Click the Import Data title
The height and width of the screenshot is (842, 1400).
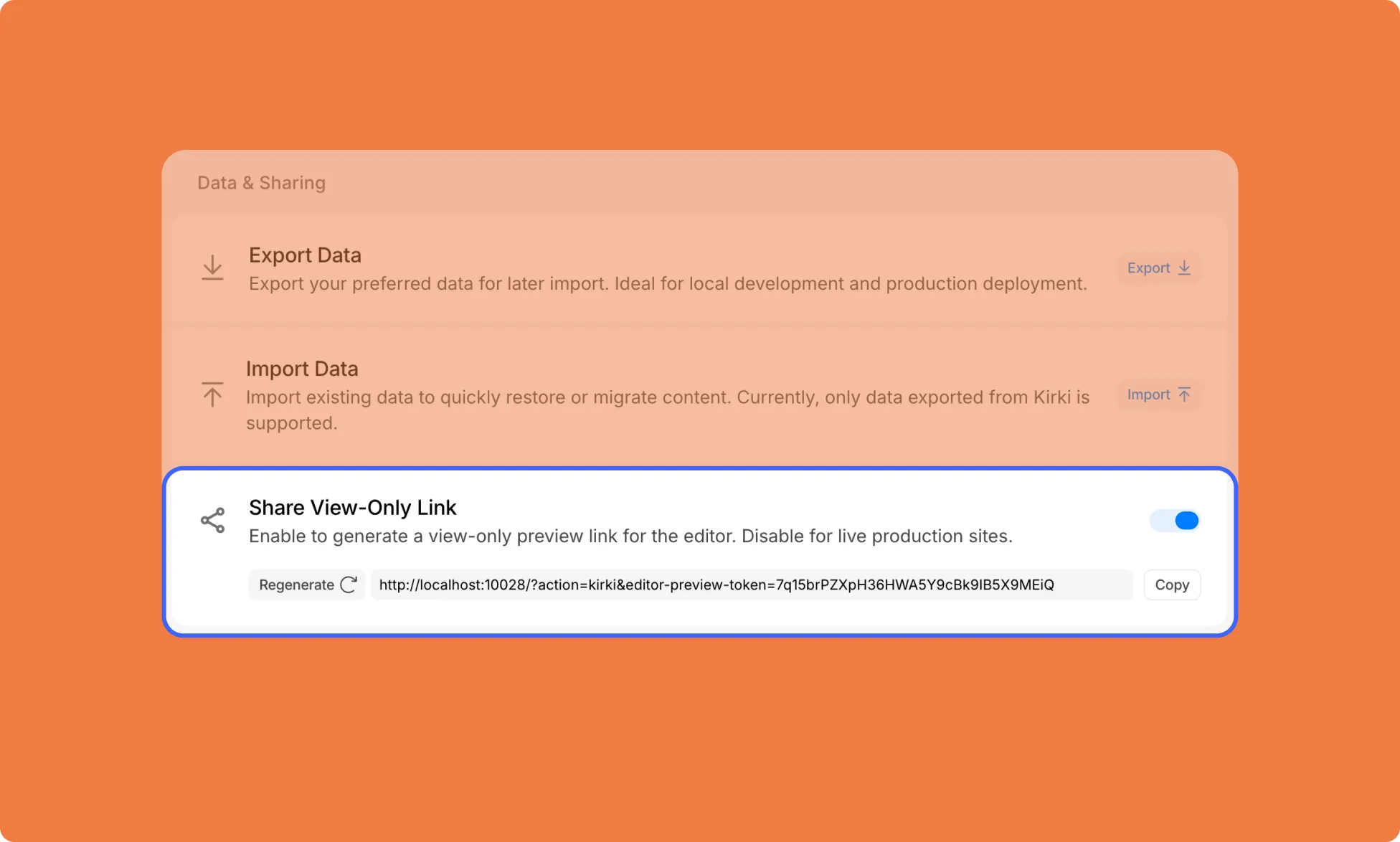click(x=302, y=369)
